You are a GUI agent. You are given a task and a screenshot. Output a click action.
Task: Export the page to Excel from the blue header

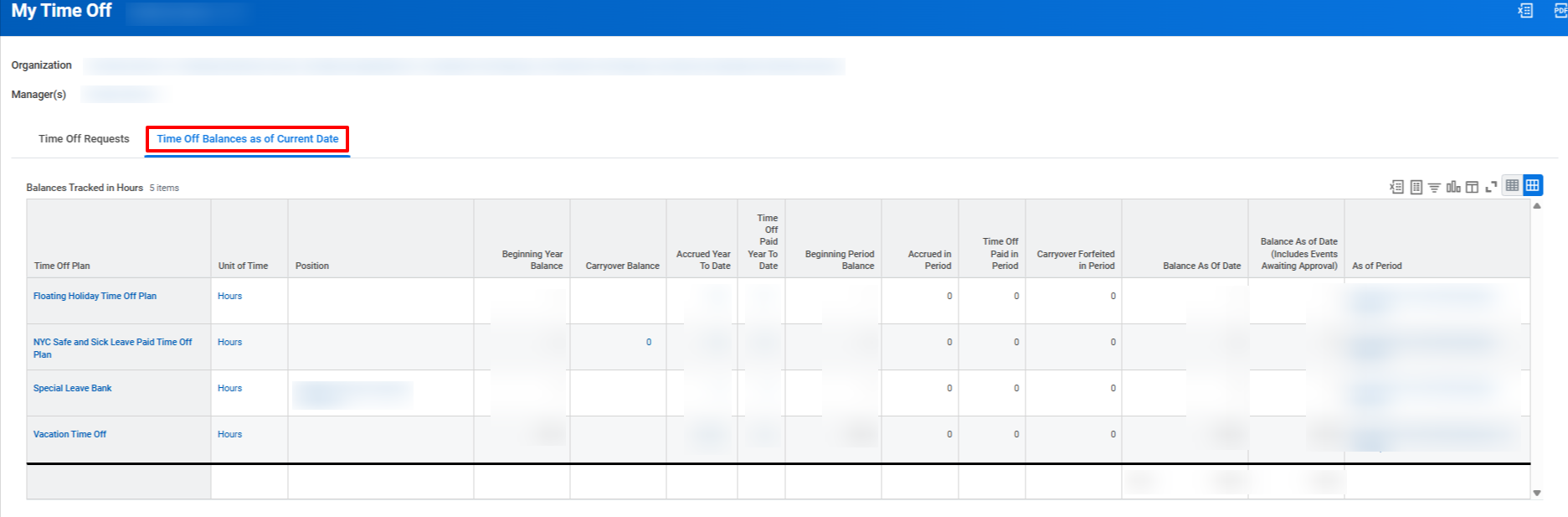1525,11
